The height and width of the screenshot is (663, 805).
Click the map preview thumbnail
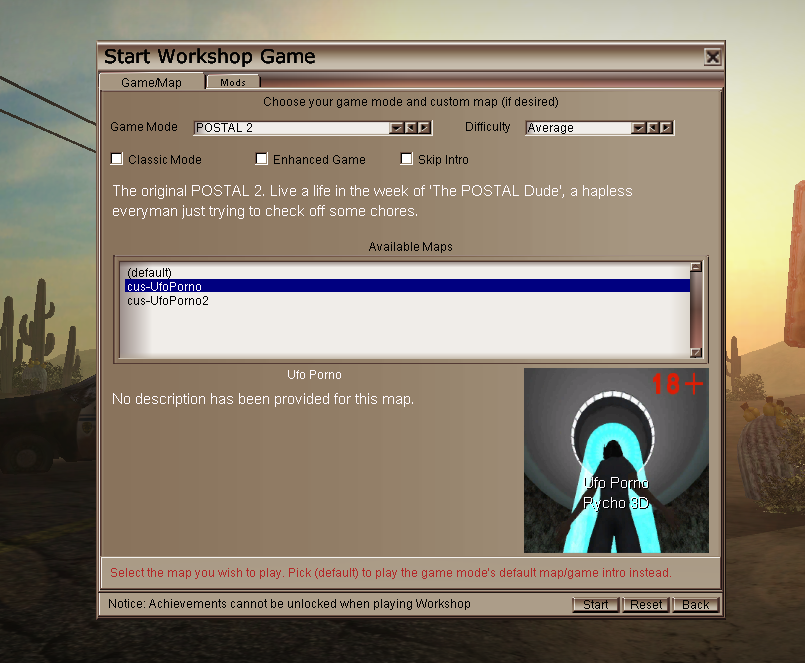[616, 461]
